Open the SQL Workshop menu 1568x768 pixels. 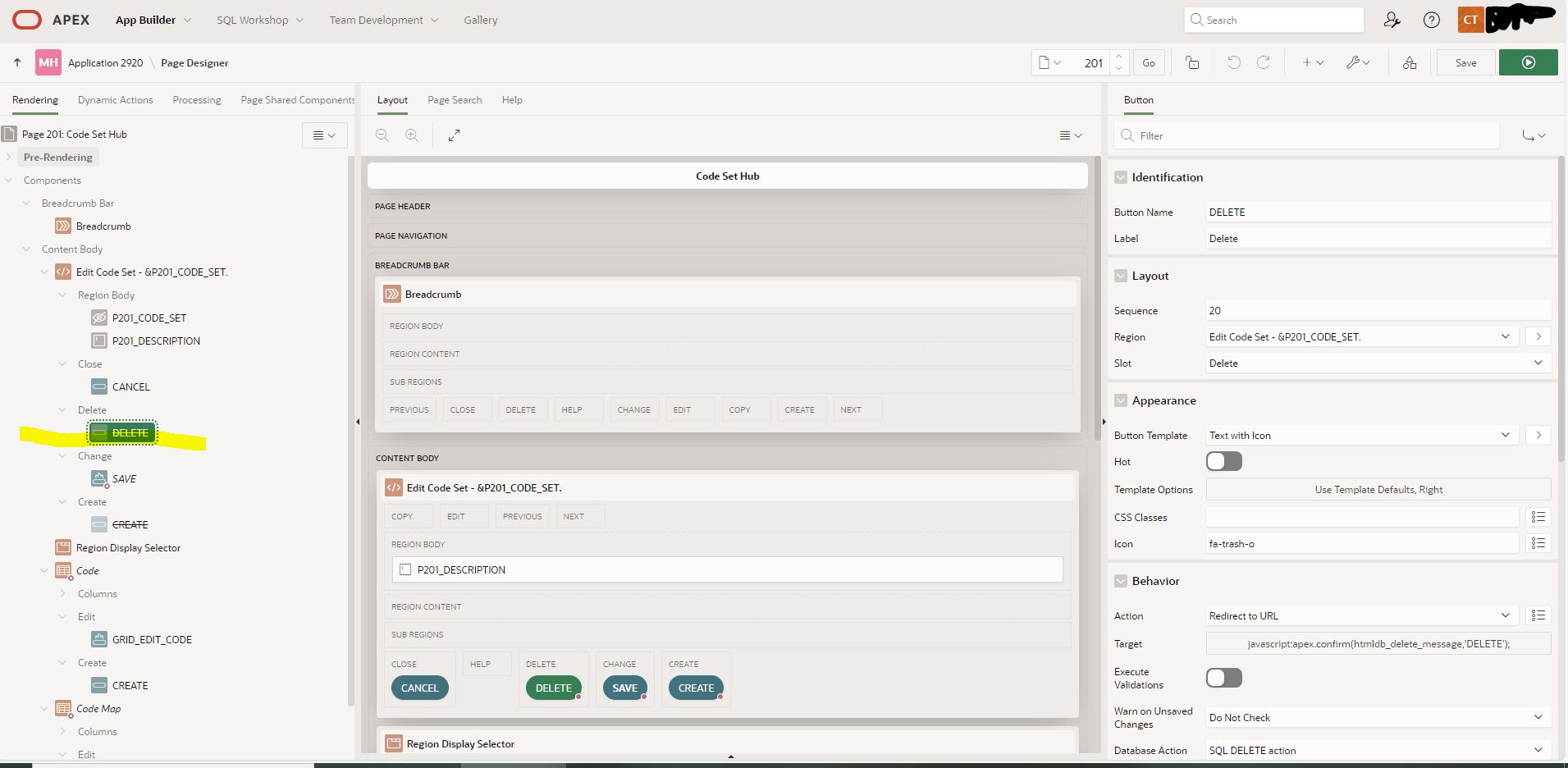pyautogui.click(x=259, y=20)
